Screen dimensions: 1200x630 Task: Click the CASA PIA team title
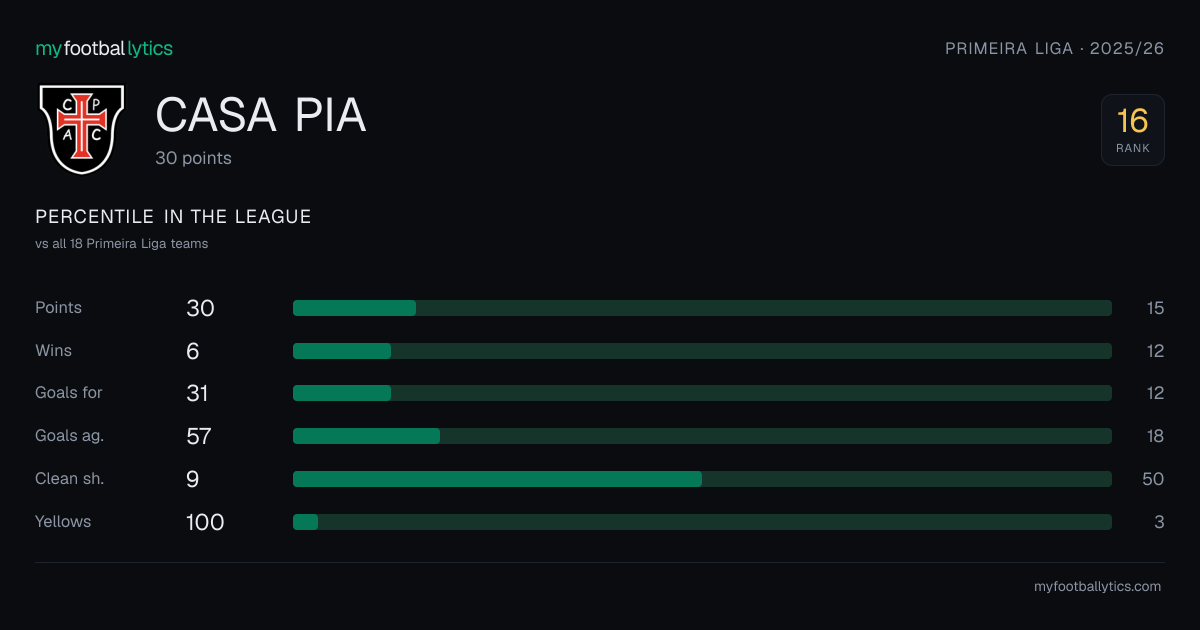[261, 116]
